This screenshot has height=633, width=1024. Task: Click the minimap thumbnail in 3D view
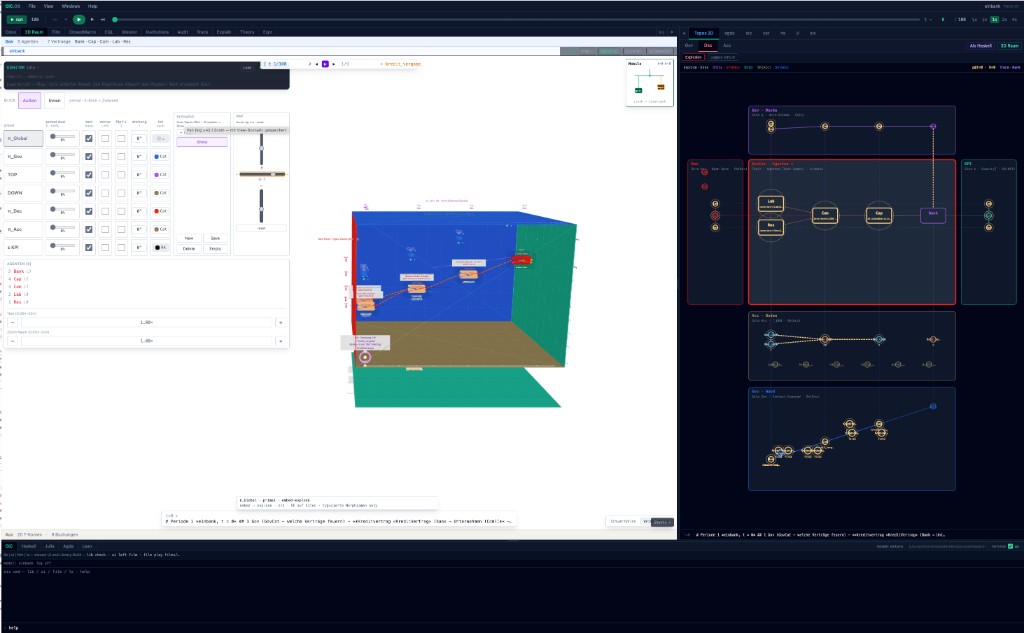649,84
